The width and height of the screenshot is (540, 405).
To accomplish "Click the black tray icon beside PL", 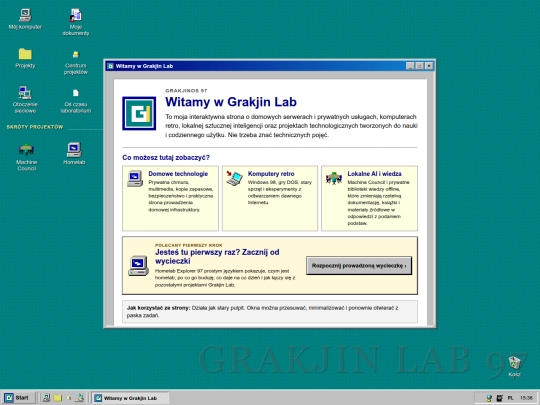I will coord(500,398).
